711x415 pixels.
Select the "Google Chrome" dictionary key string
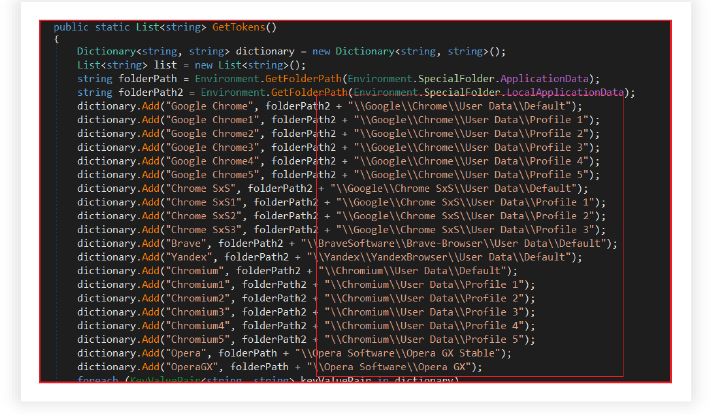209,106
